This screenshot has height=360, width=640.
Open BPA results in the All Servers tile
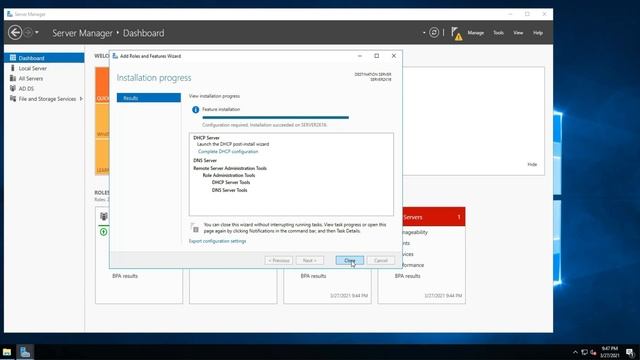pyautogui.click(x=407, y=276)
